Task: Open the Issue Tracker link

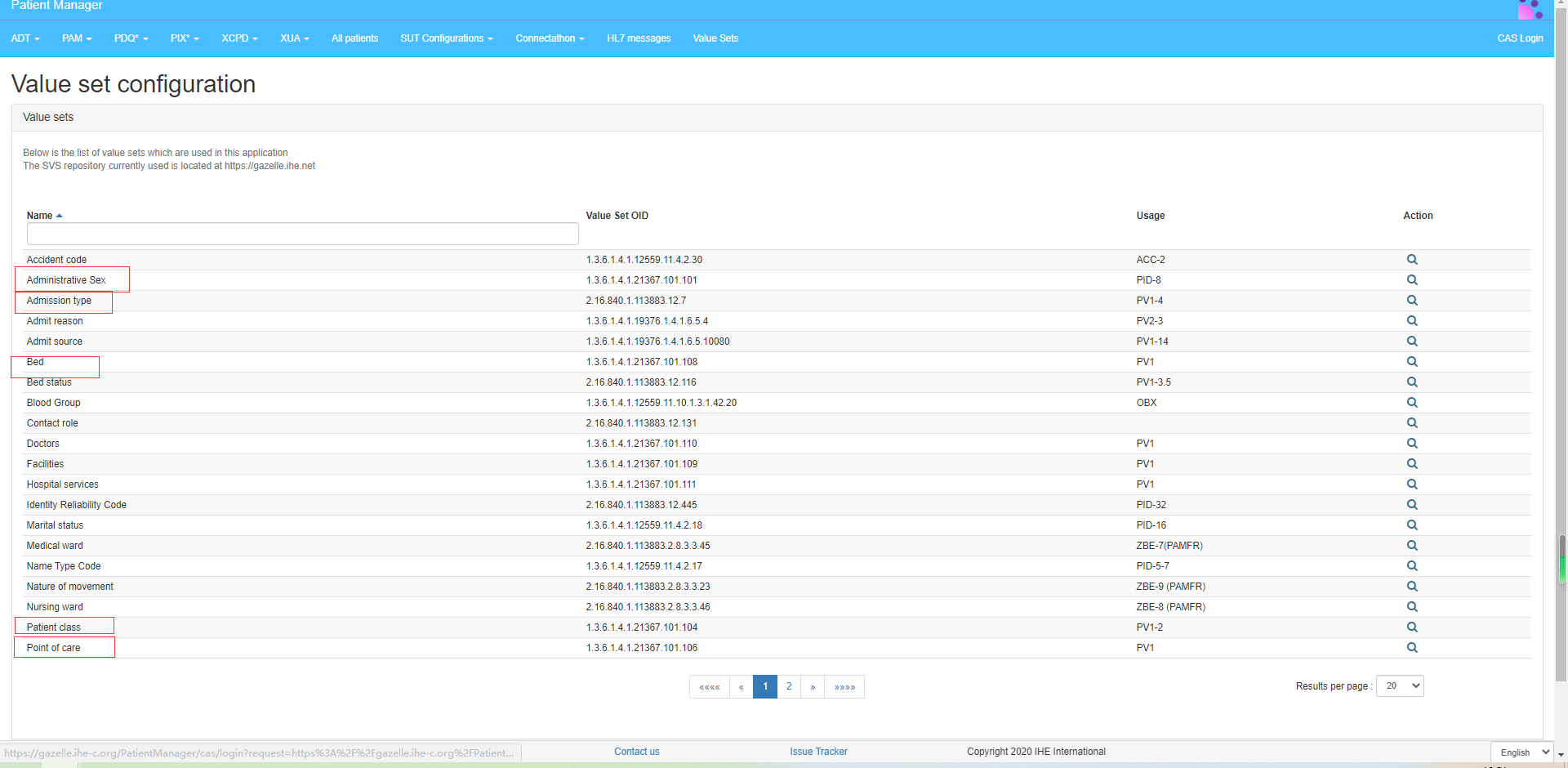Action: pos(818,752)
